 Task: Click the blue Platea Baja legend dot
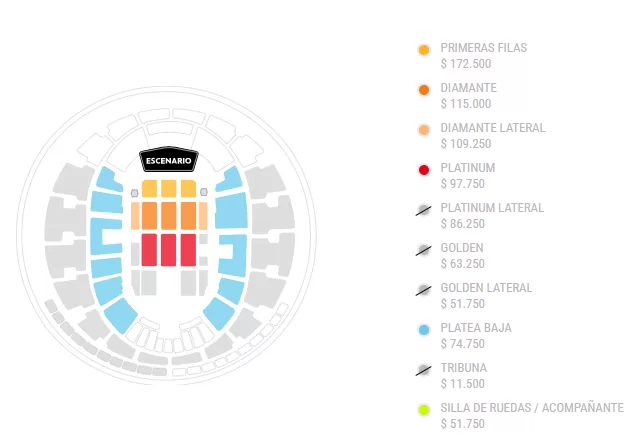(x=424, y=329)
